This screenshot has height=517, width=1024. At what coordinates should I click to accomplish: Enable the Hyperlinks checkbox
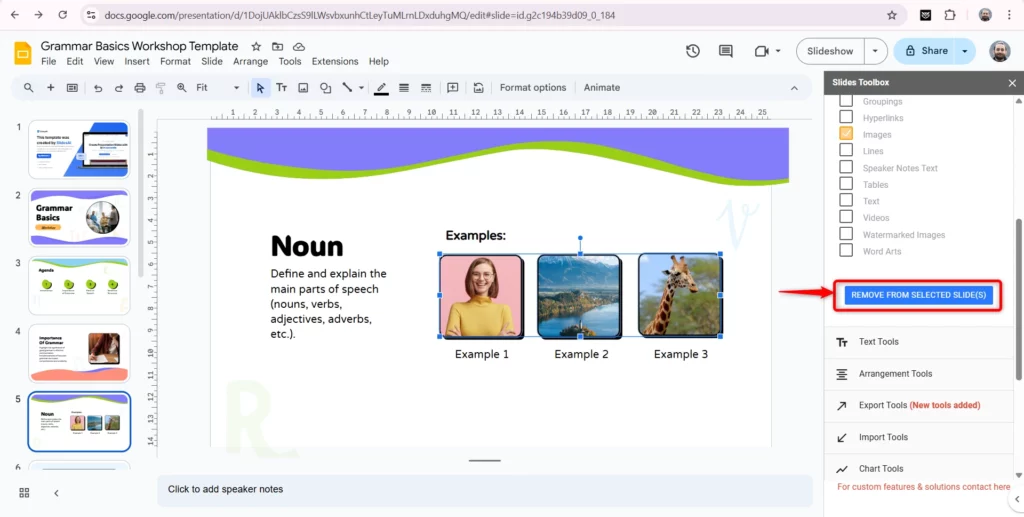click(846, 118)
